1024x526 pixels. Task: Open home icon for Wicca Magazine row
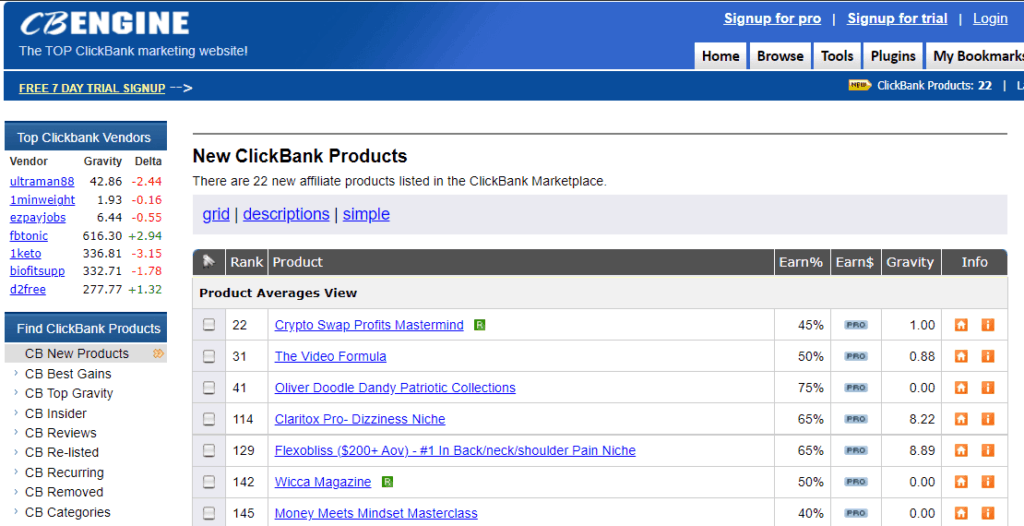pos(961,482)
